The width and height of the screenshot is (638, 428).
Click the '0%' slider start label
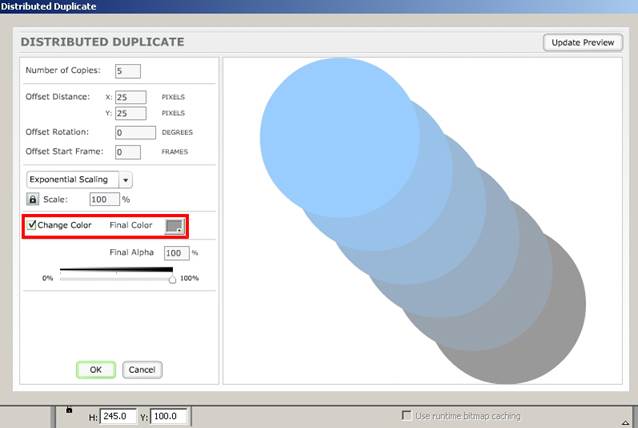48,278
